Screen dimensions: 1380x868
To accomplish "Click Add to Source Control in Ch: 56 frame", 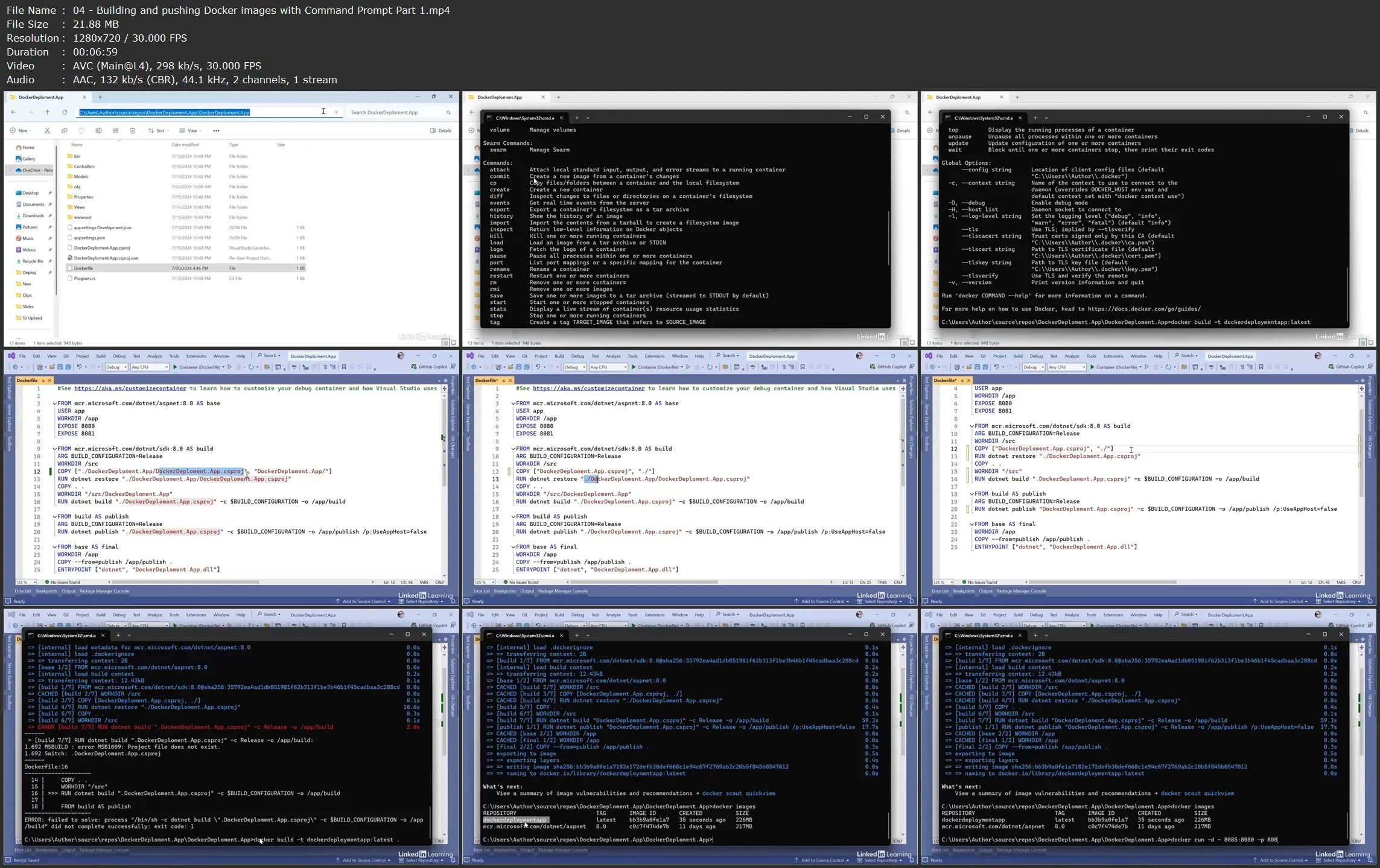I will point(363,601).
